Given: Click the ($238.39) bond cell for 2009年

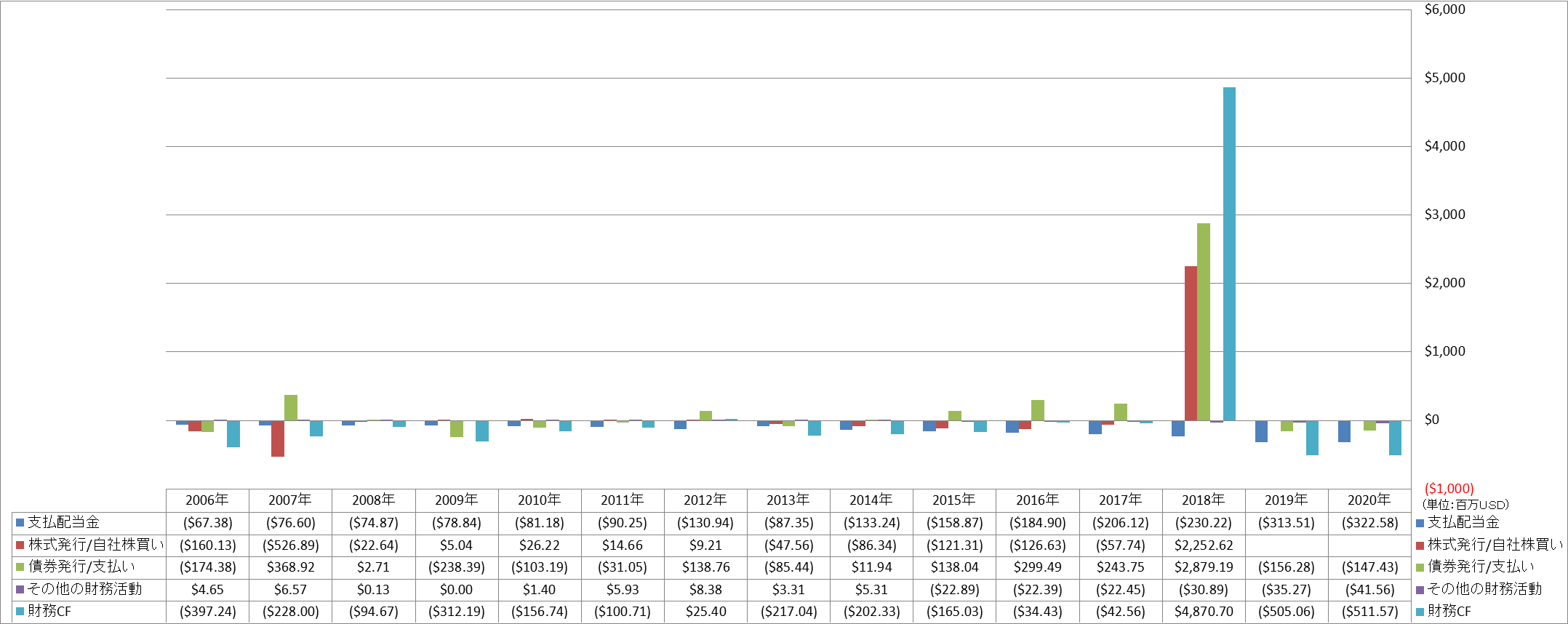Looking at the screenshot, I should click(457, 567).
